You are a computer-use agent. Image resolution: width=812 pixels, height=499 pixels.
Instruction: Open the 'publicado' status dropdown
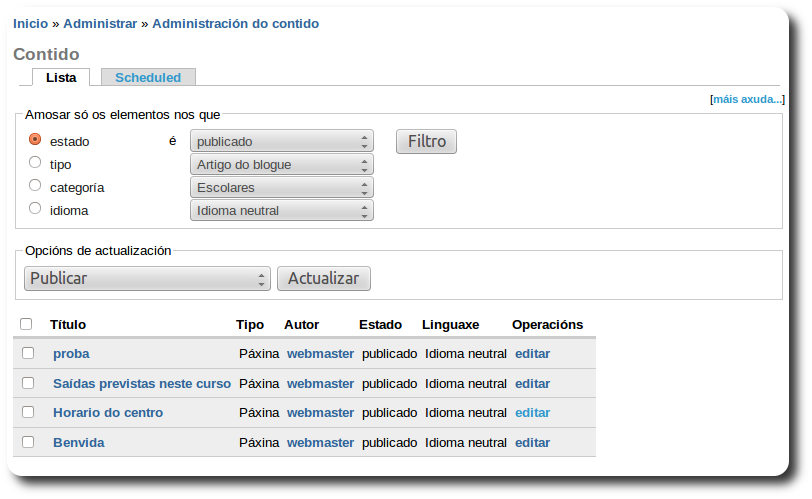tap(281, 141)
